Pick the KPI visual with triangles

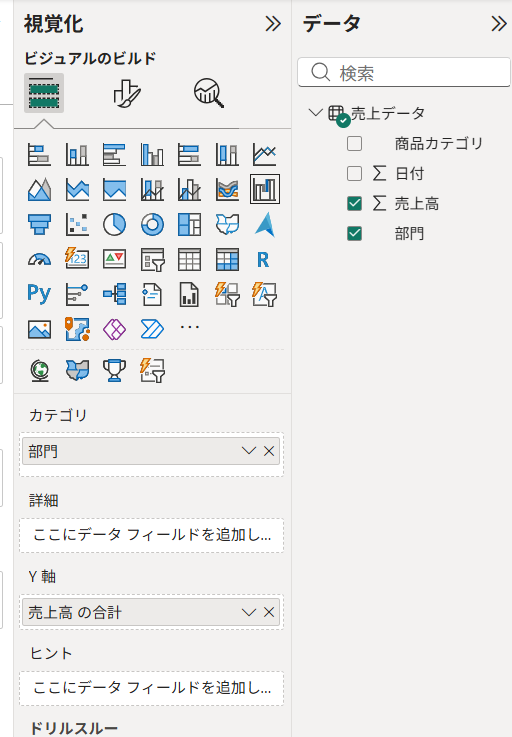[x=115, y=259]
